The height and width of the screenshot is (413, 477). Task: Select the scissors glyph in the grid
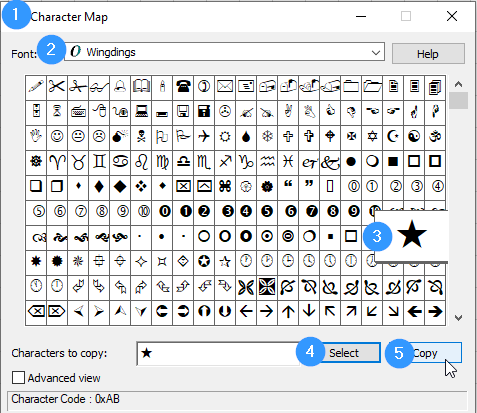pos(57,87)
